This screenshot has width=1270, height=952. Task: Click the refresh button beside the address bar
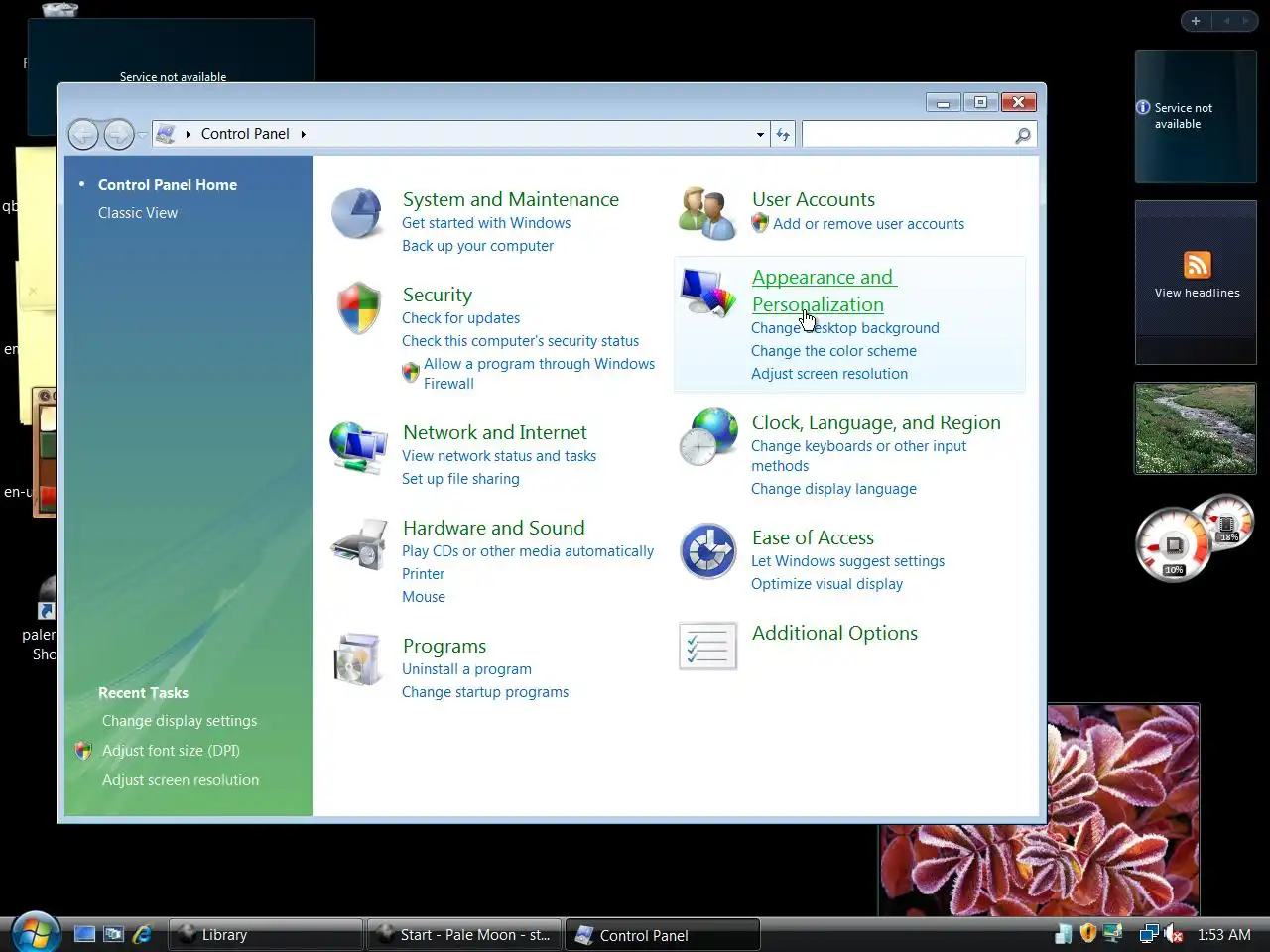click(x=783, y=135)
